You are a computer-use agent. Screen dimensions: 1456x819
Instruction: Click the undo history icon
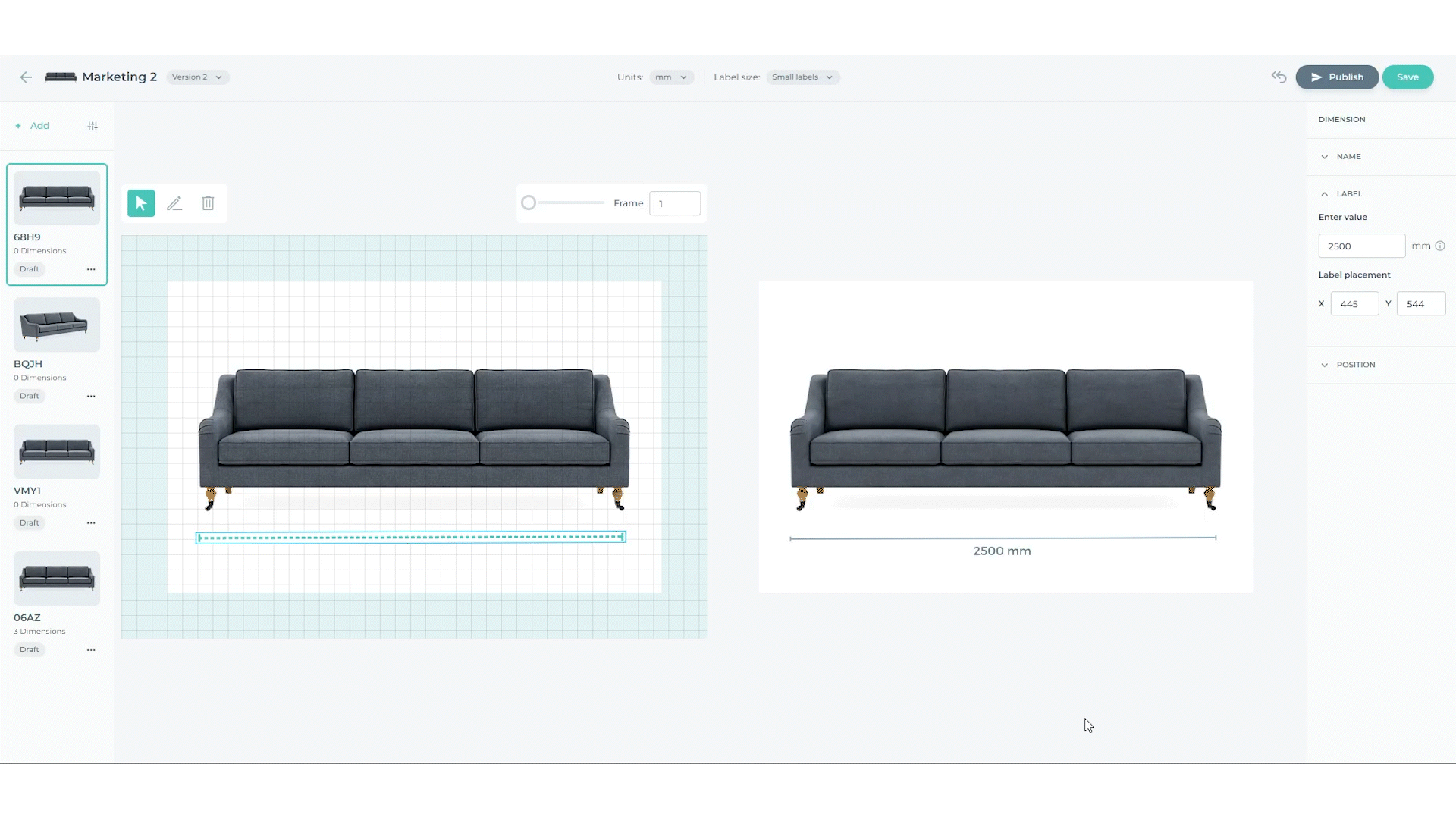1279,77
